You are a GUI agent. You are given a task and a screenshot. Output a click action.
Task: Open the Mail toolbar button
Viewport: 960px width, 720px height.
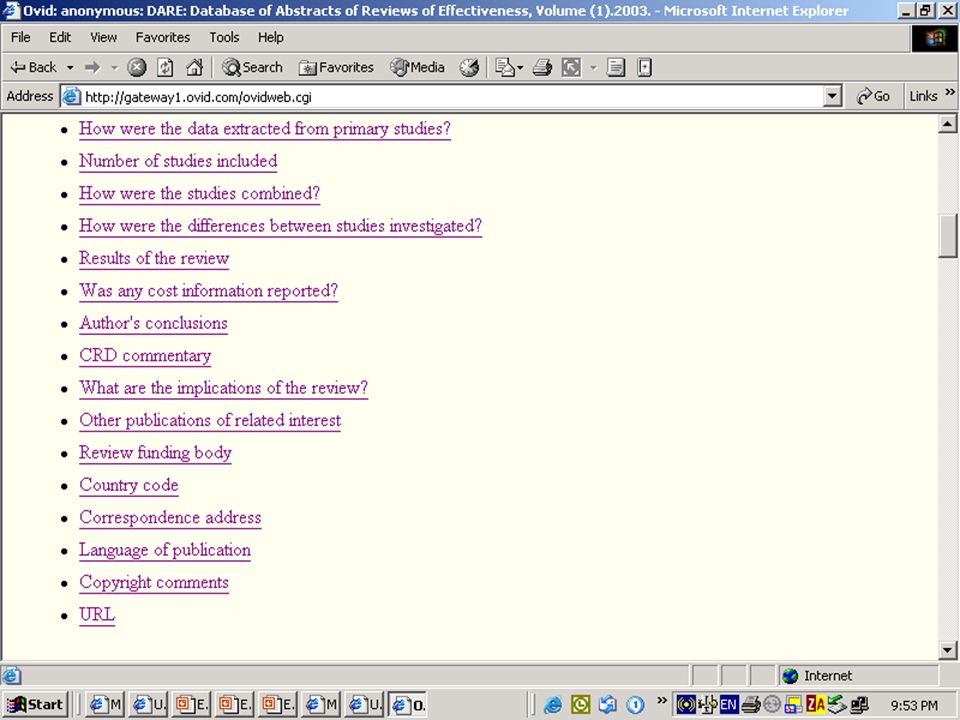[508, 67]
